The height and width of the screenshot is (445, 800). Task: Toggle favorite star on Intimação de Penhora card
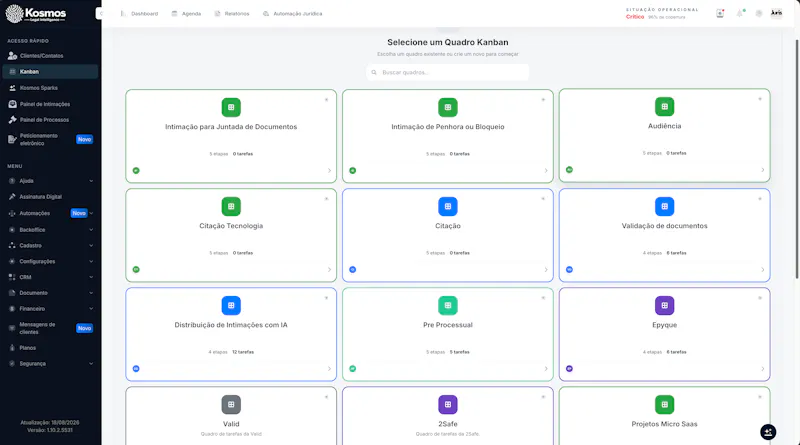[543, 100]
